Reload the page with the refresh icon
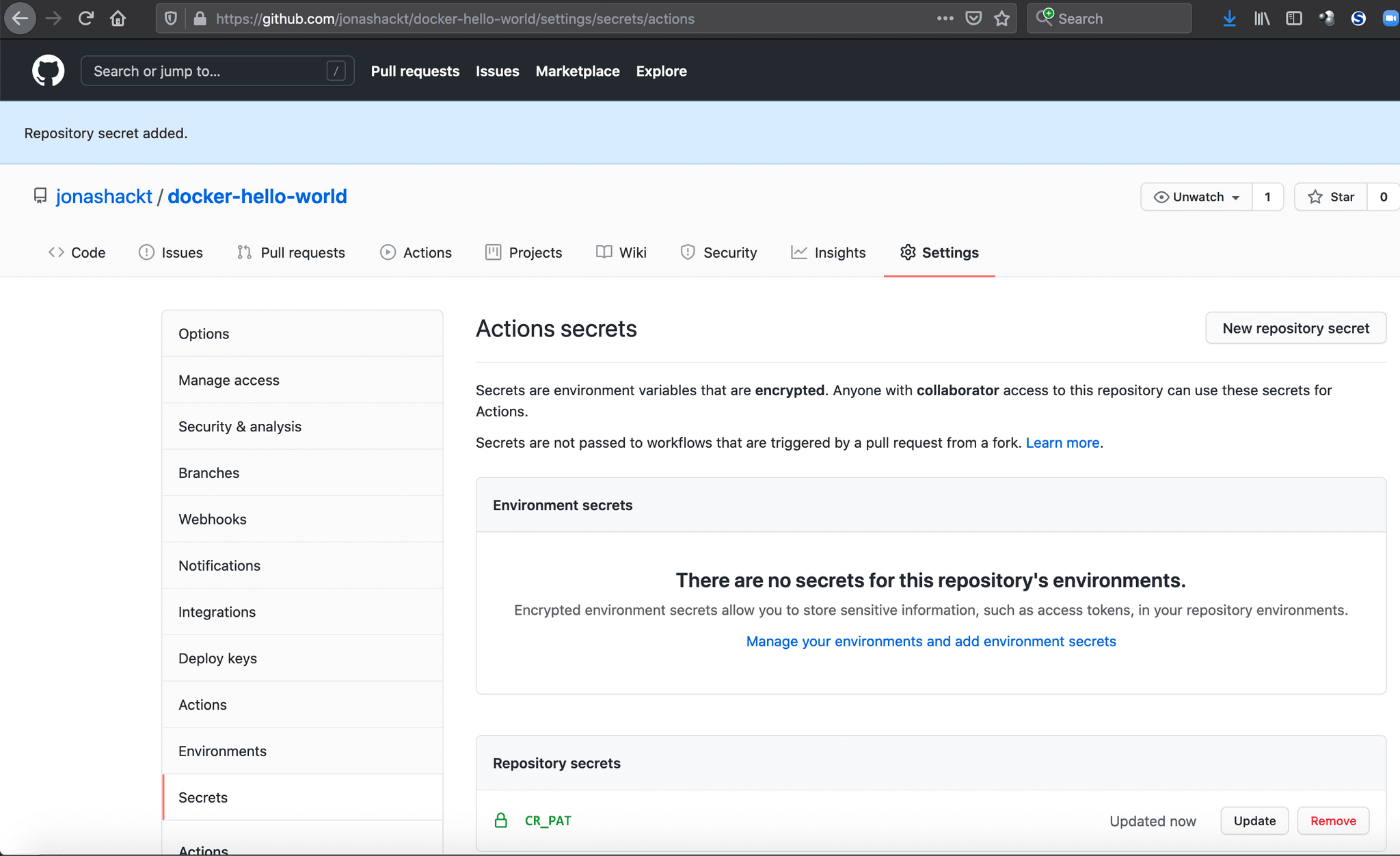1400x856 pixels. click(85, 18)
